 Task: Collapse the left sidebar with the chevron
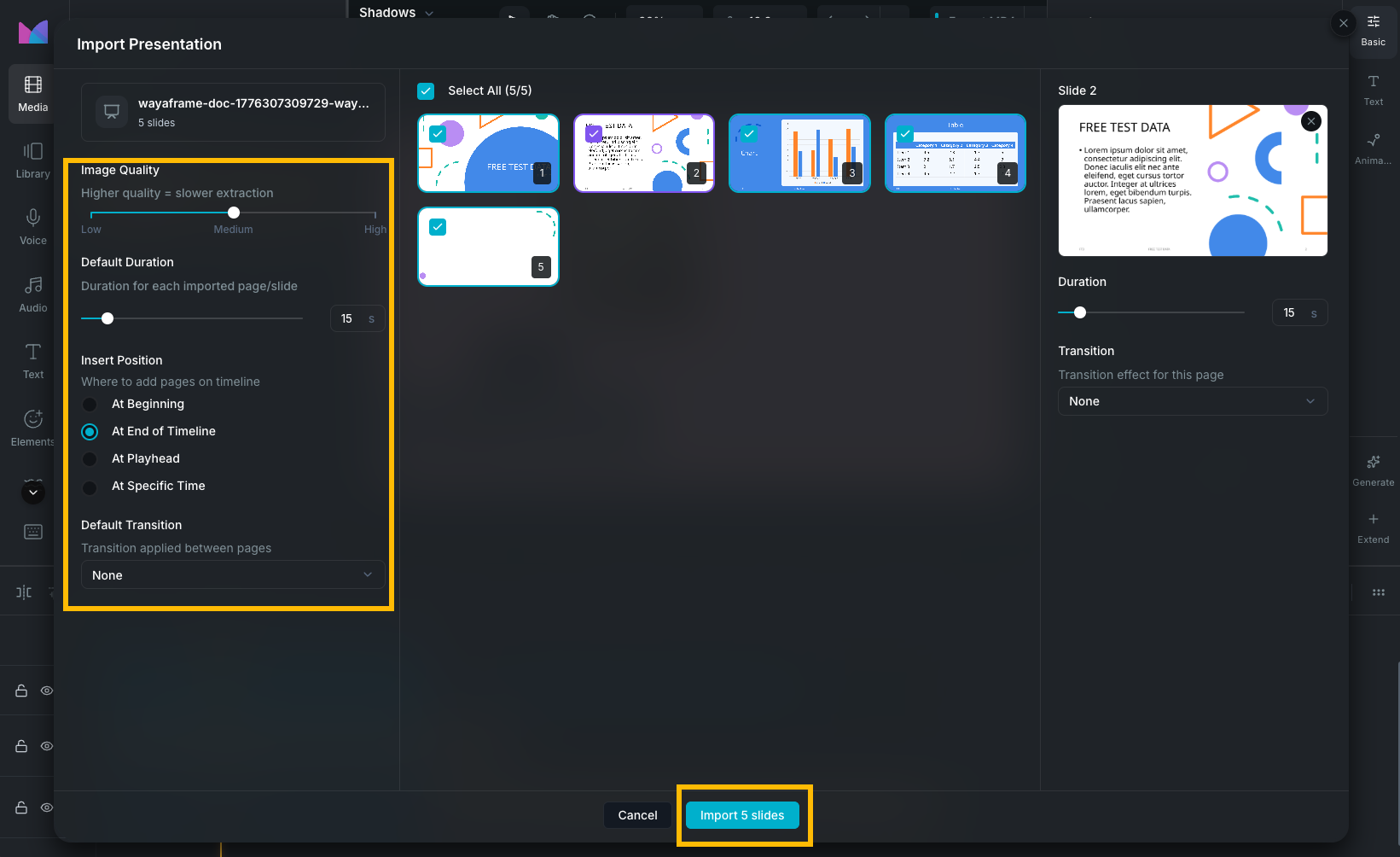point(32,492)
